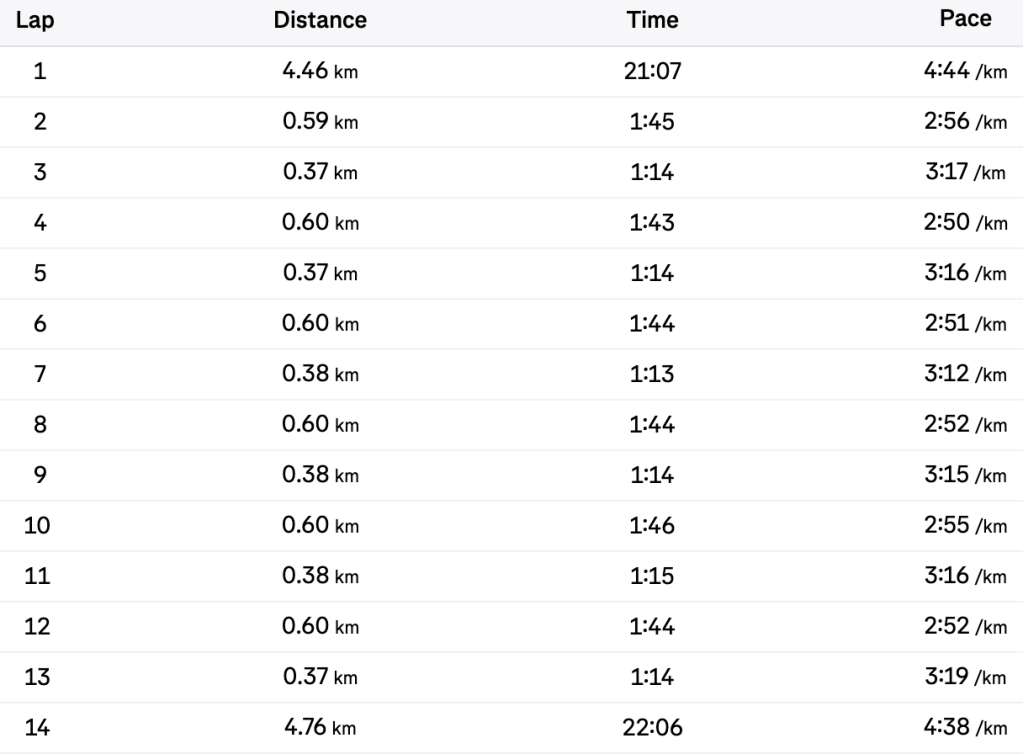This screenshot has height=754, width=1023.
Task: Select the 1:46 time in lap 10
Action: pos(652,526)
